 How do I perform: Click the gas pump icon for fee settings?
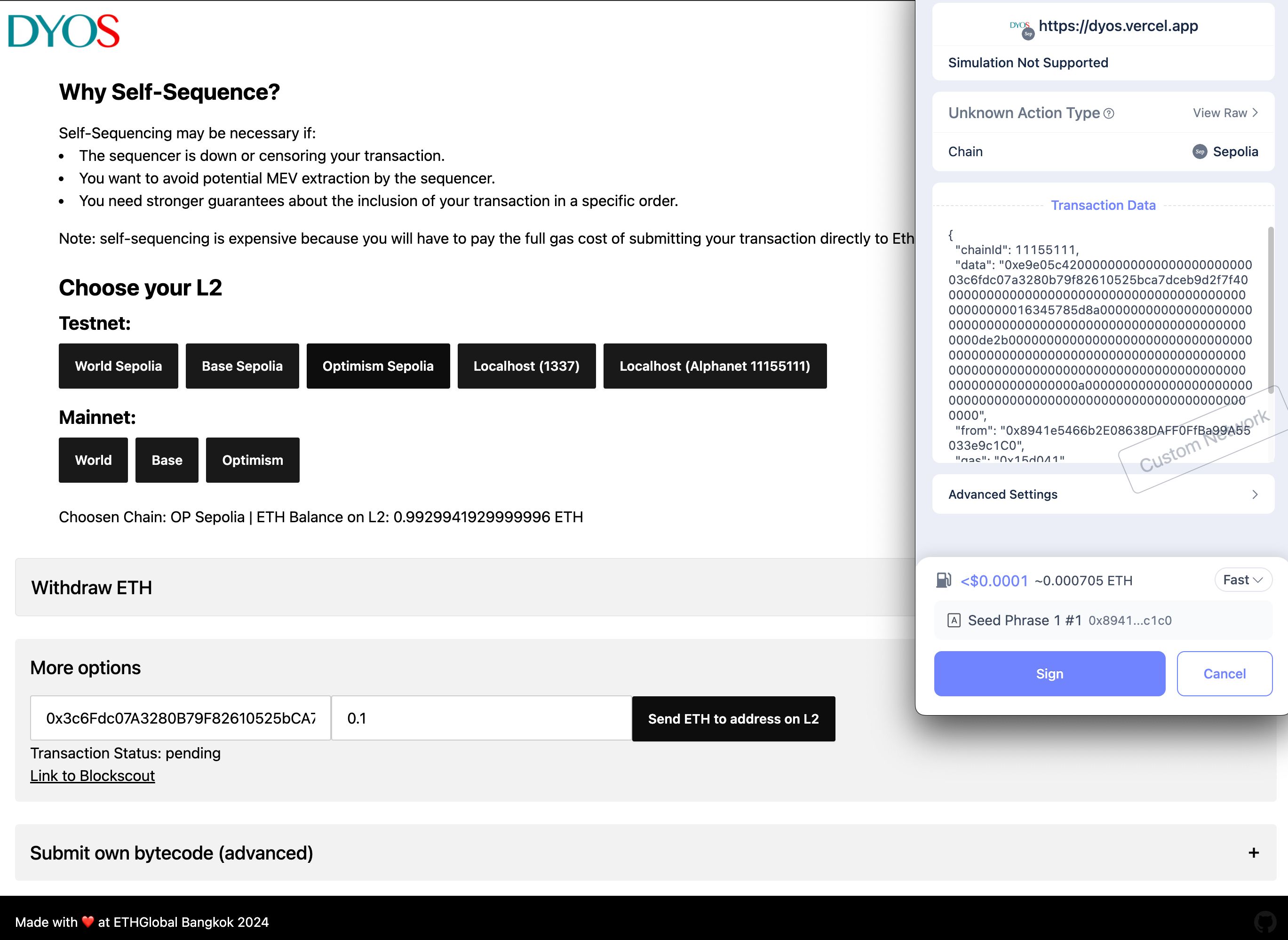[944, 580]
